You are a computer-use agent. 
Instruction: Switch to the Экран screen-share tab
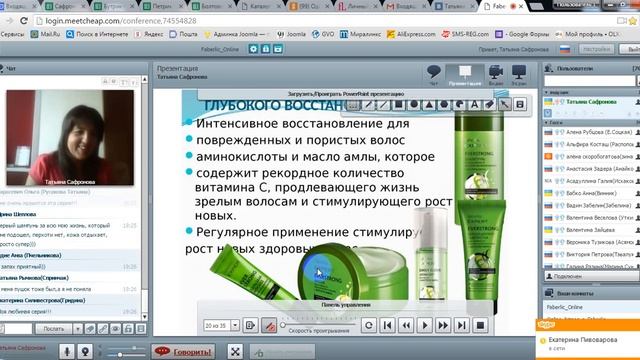pyautogui.click(x=519, y=75)
